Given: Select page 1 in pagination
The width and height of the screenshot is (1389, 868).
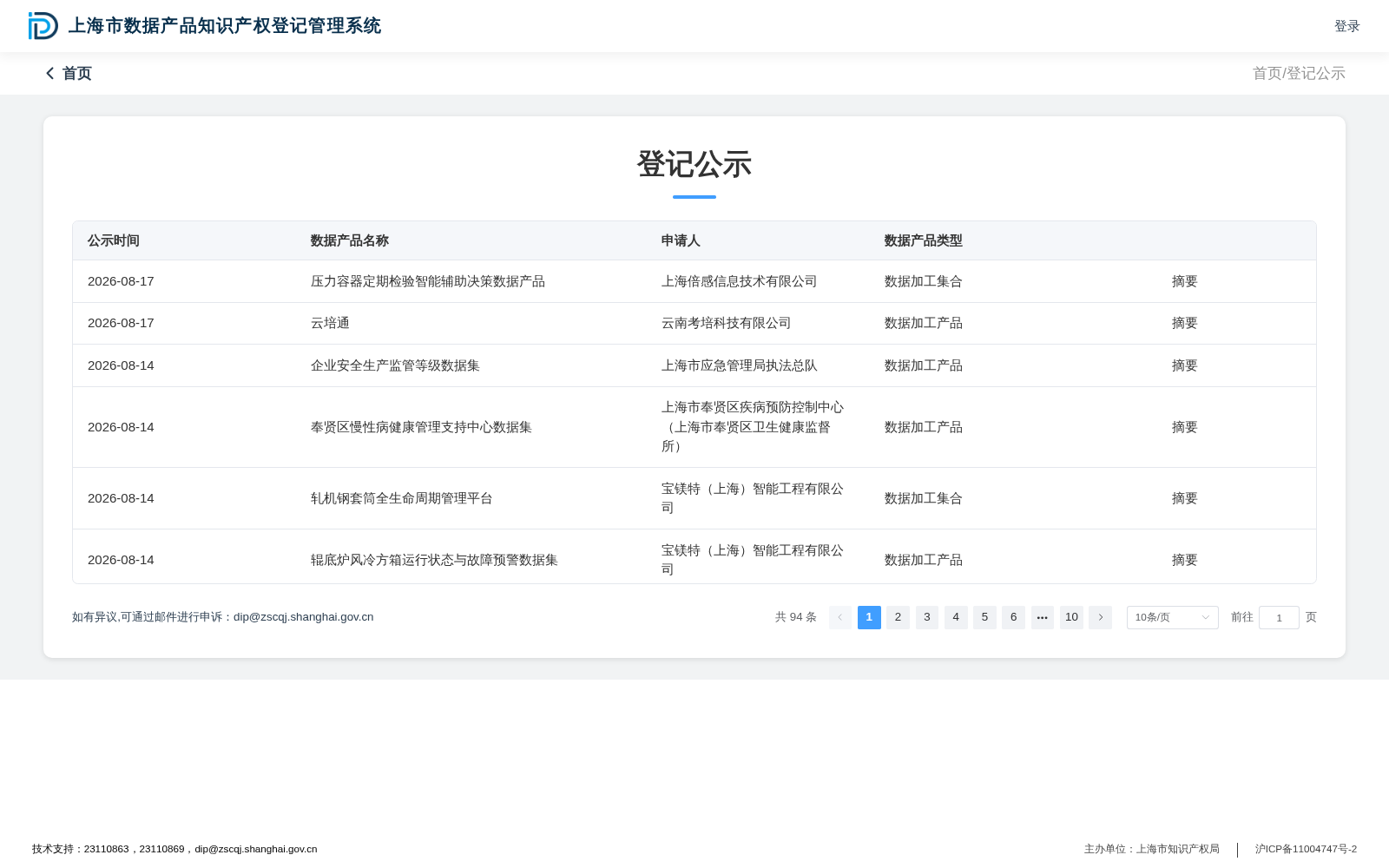Looking at the screenshot, I should [x=869, y=617].
